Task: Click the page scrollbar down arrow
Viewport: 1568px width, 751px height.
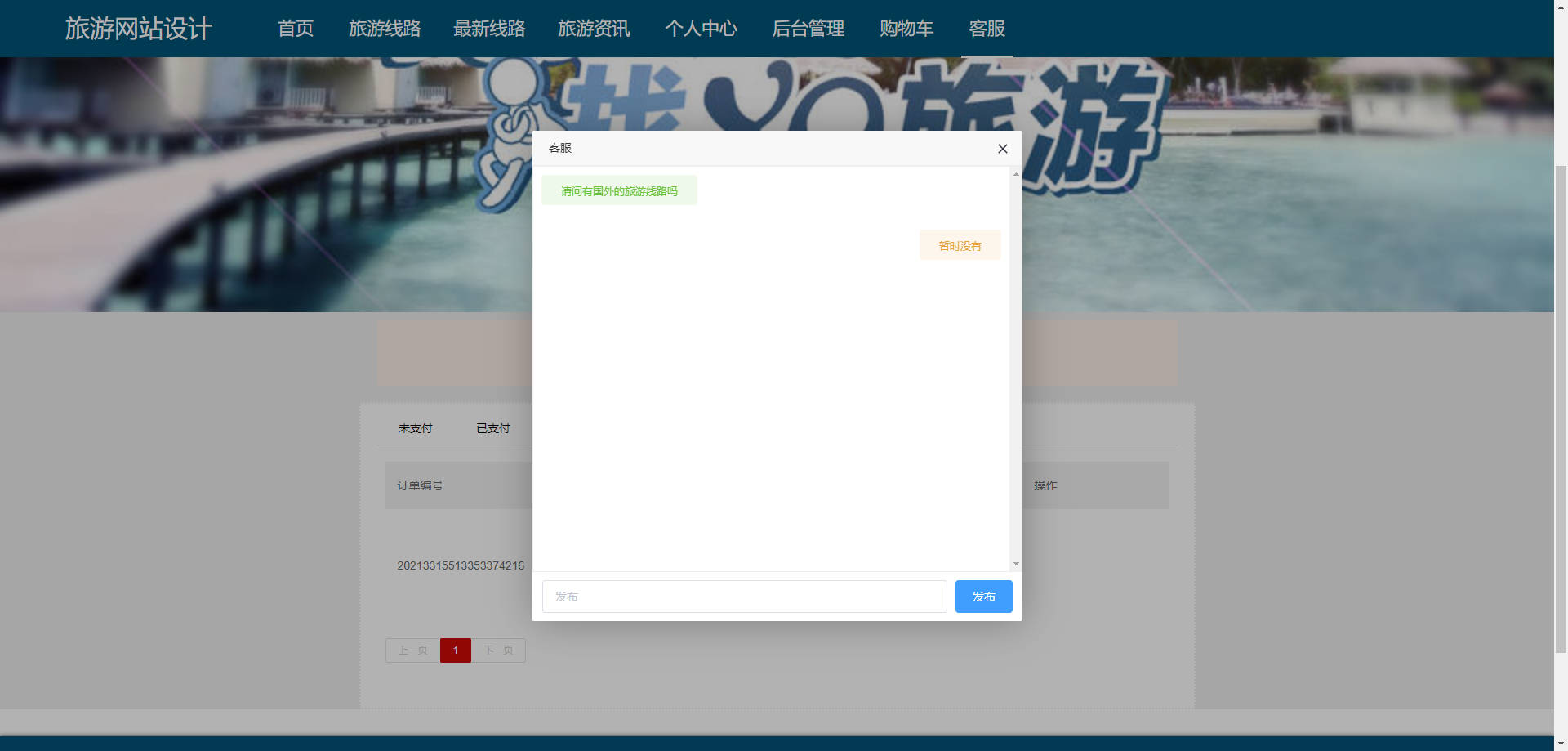Action: pos(1561,744)
